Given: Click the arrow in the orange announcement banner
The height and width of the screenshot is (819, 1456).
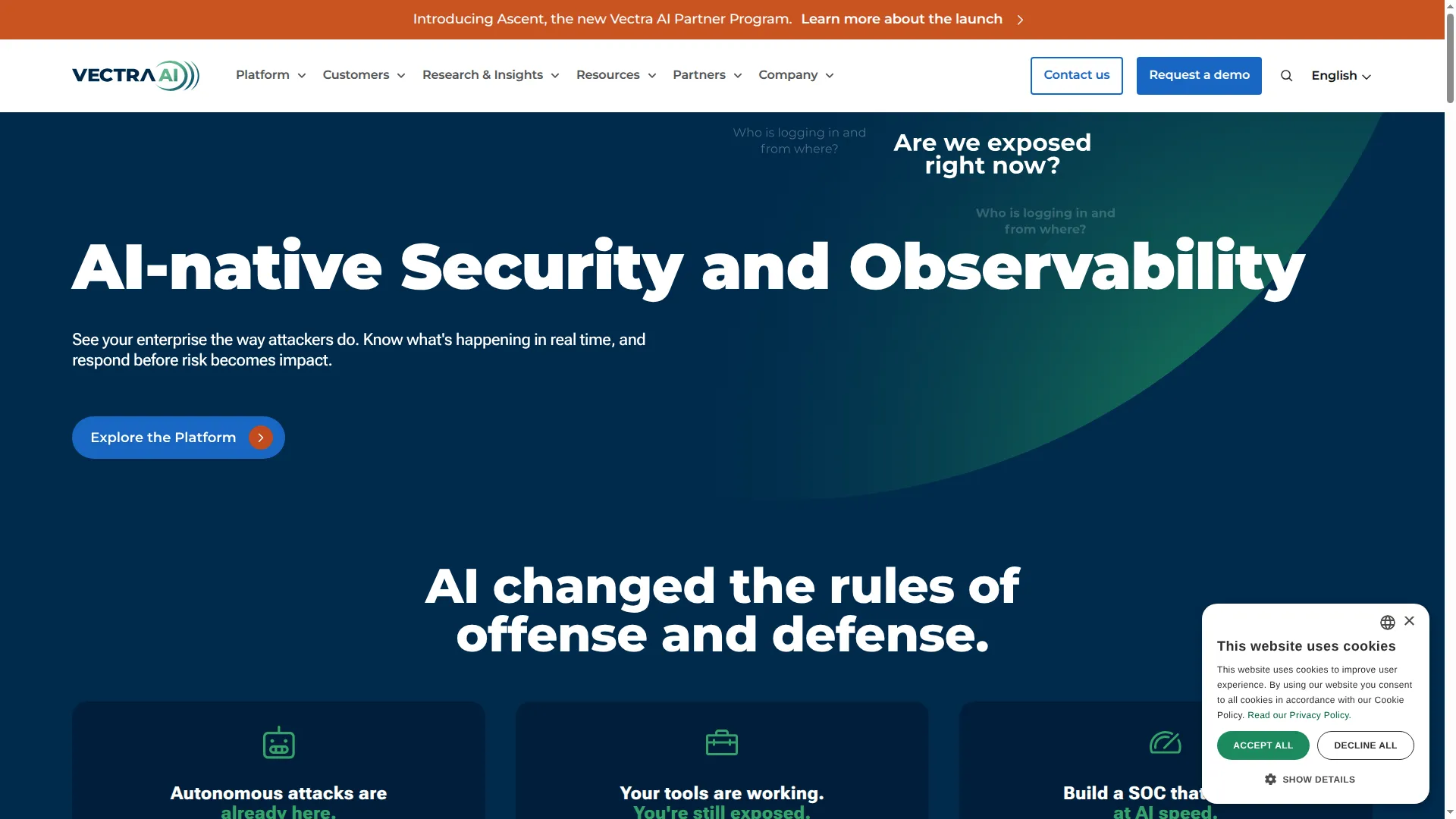Looking at the screenshot, I should [1020, 20].
